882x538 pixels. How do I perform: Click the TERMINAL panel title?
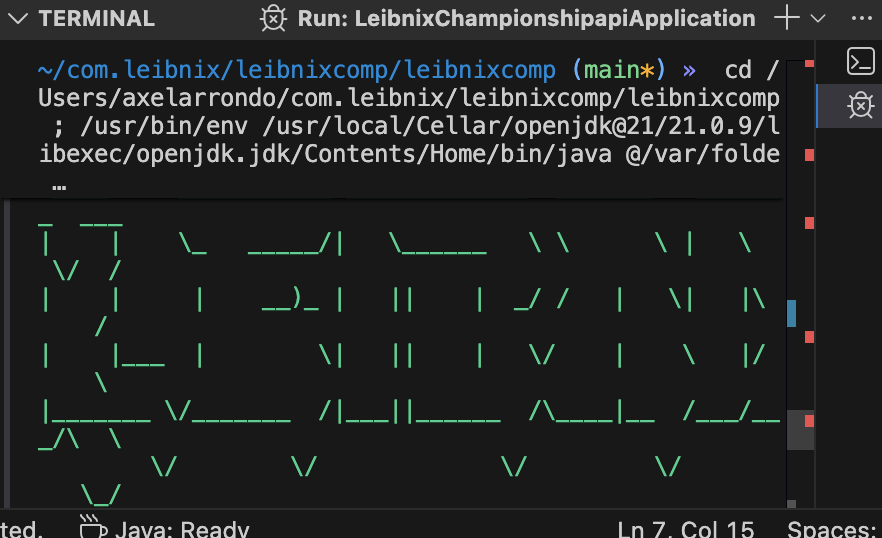pos(97,18)
